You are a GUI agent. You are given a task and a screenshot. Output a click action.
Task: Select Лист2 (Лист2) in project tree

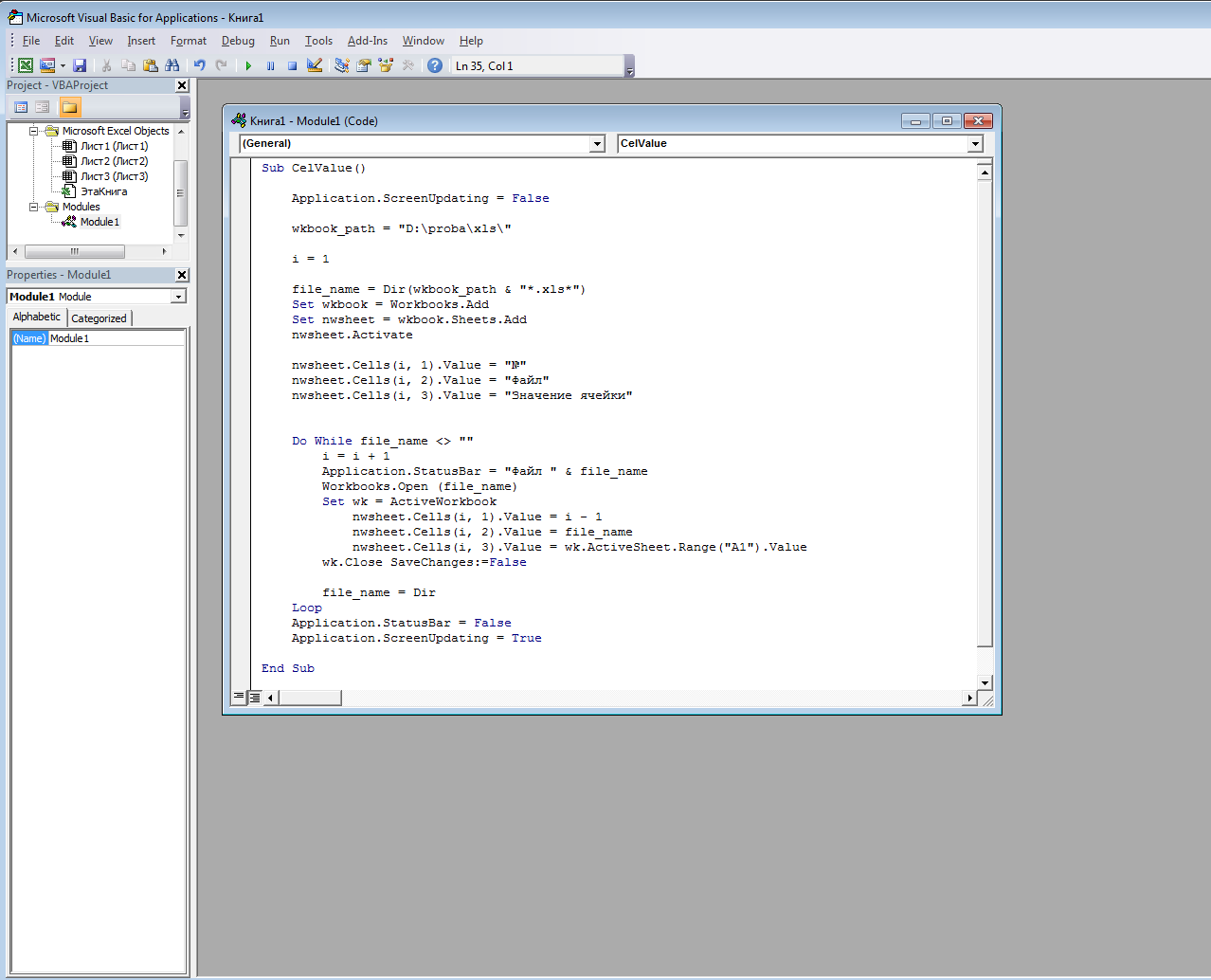pyautogui.click(x=114, y=161)
